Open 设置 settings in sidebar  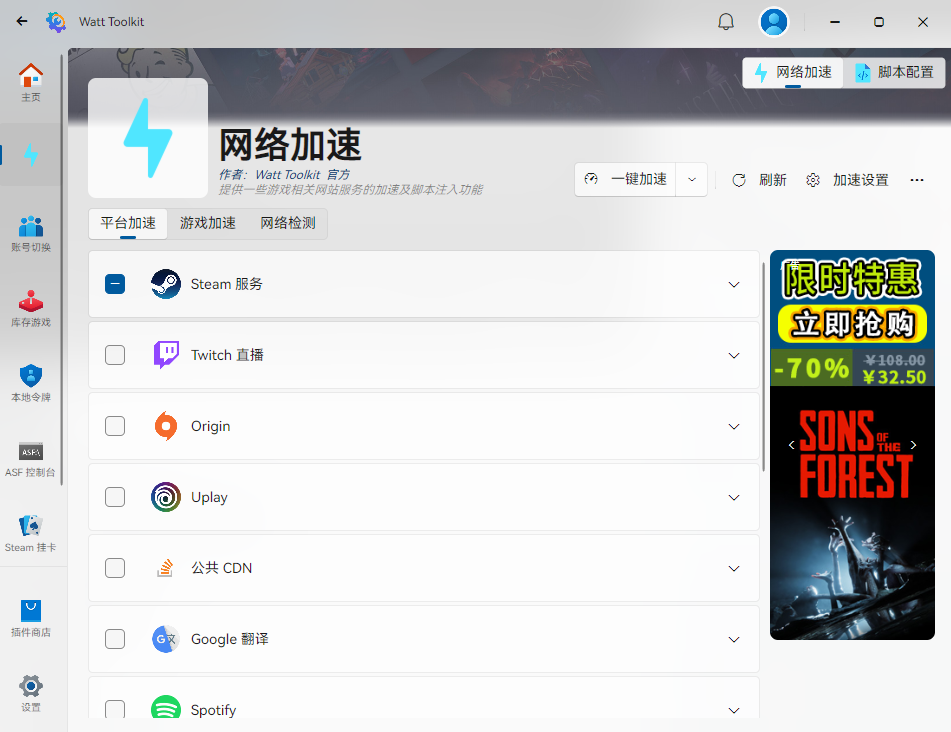[x=30, y=693]
